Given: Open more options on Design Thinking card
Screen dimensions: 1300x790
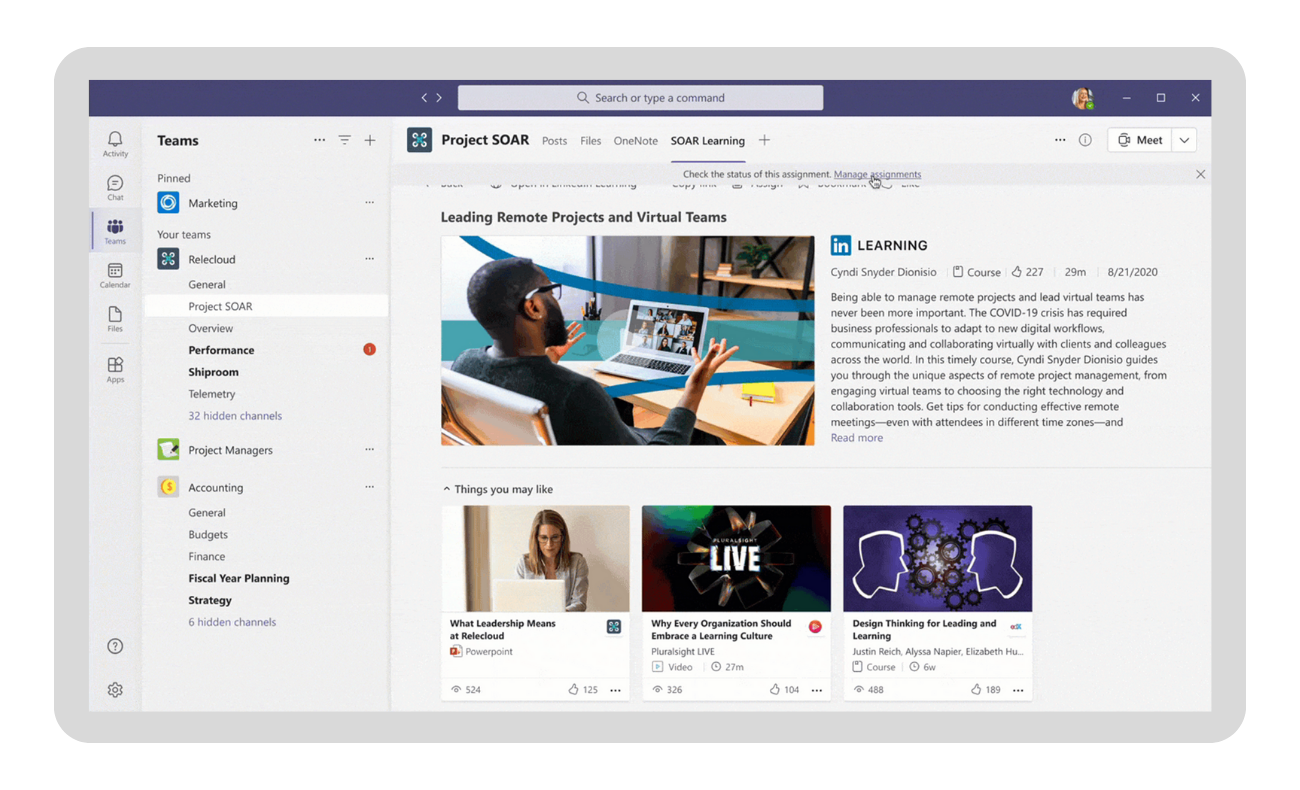Looking at the screenshot, I should click(1018, 690).
